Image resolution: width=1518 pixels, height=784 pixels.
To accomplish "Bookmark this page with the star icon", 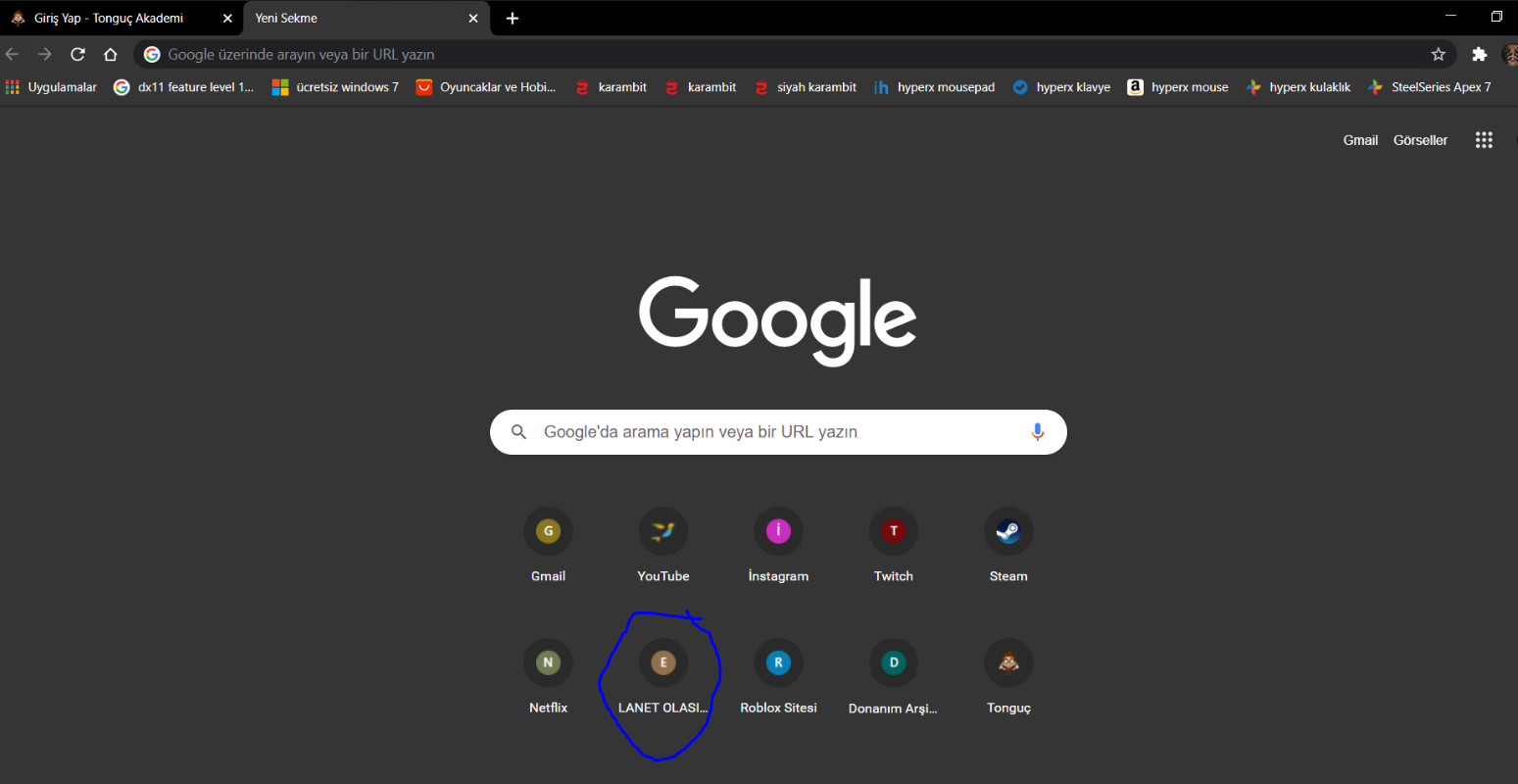I will pyautogui.click(x=1439, y=55).
